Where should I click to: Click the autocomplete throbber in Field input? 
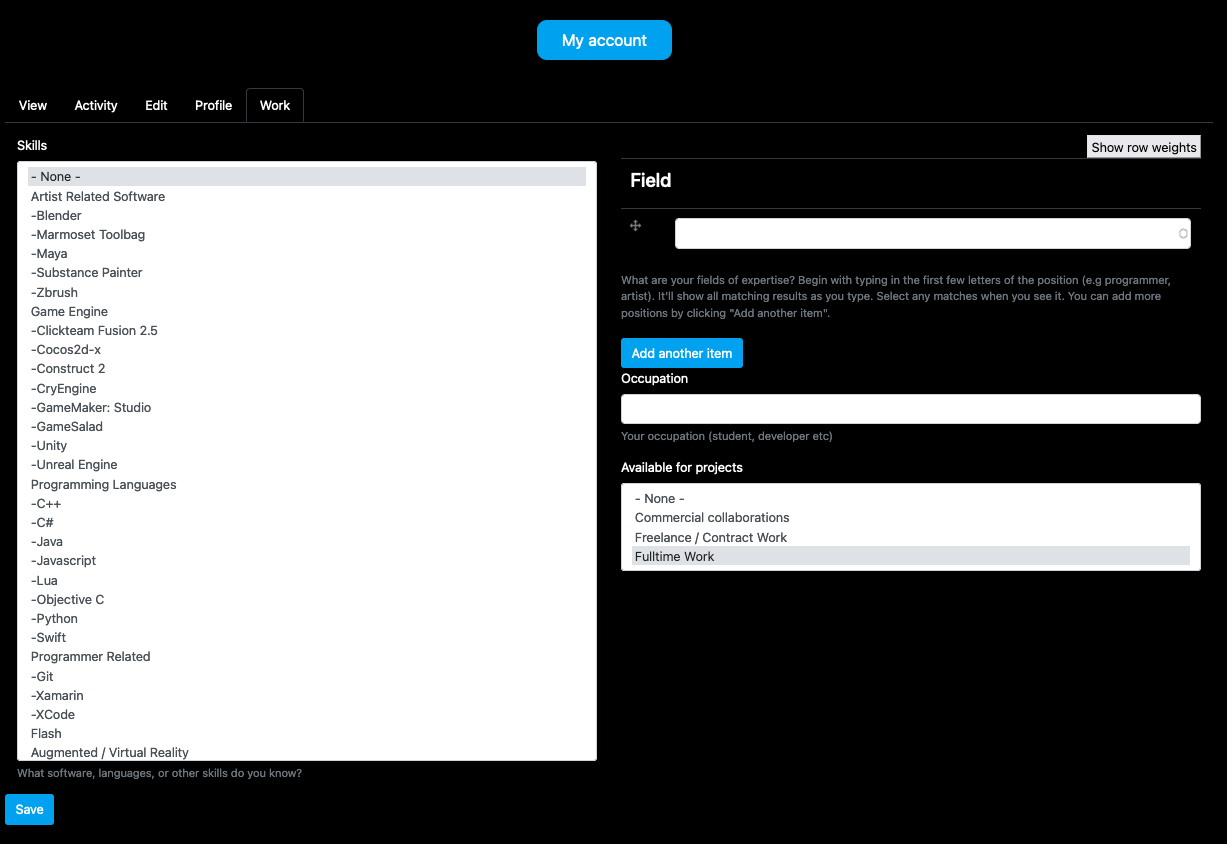(x=1183, y=234)
